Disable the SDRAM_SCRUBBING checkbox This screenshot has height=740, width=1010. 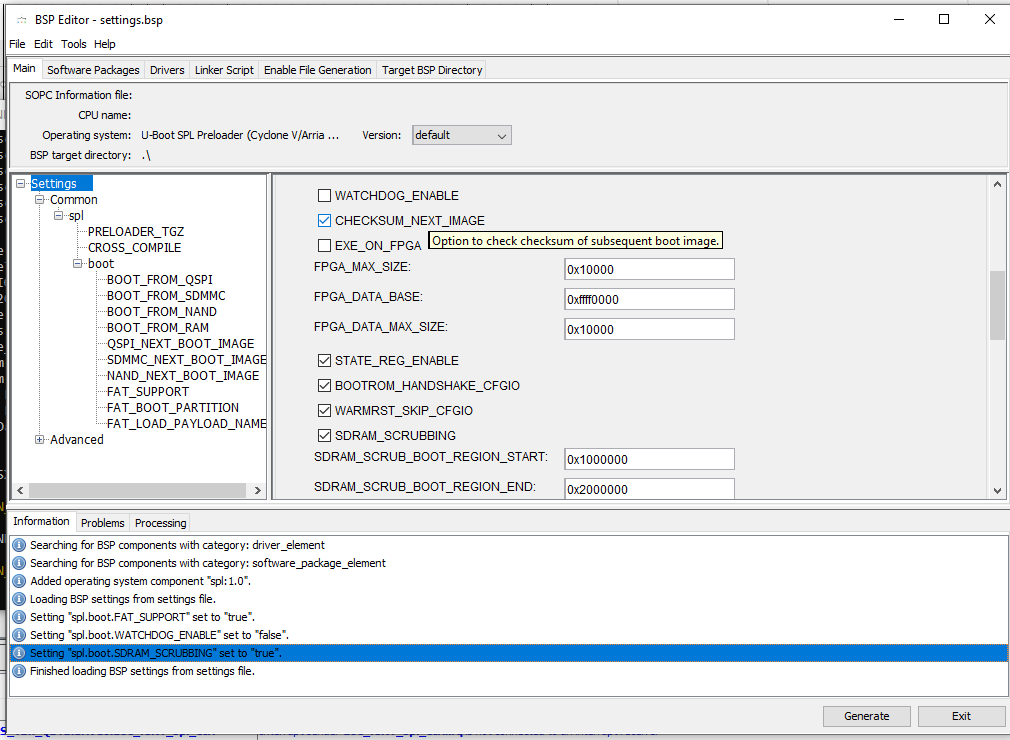pyautogui.click(x=324, y=436)
